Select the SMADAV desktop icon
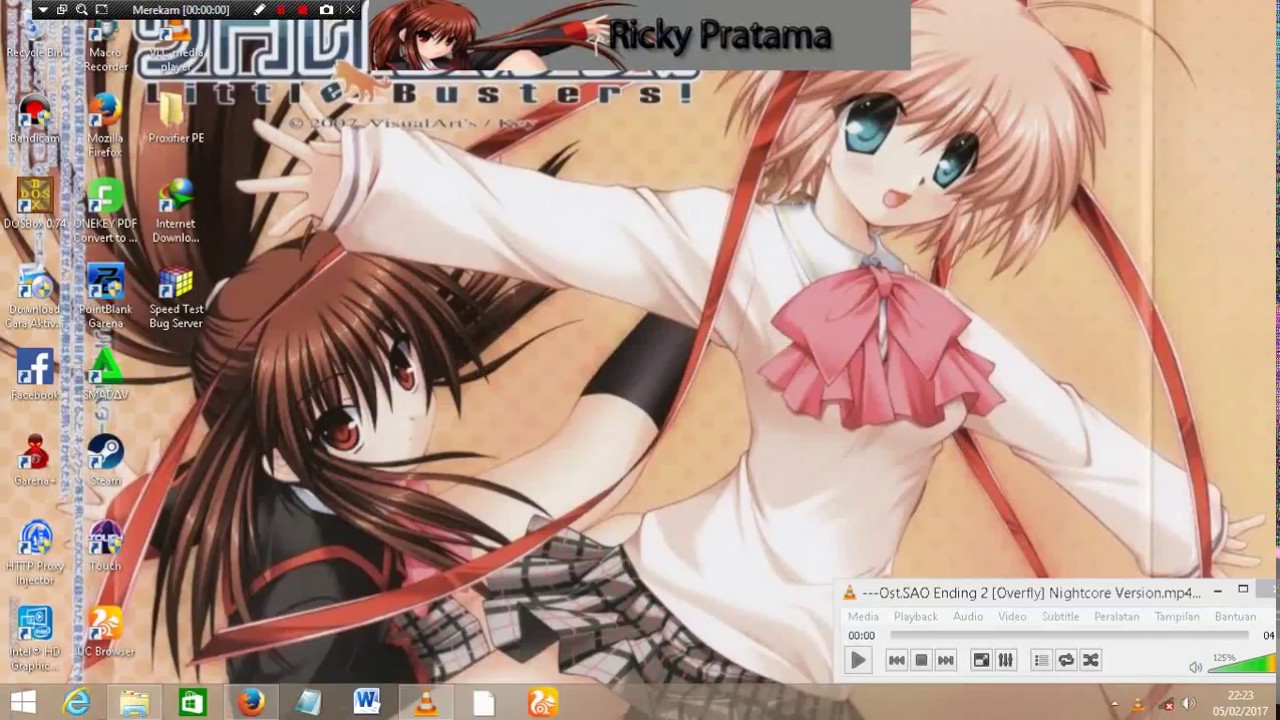The width and height of the screenshot is (1280, 720). (x=105, y=376)
